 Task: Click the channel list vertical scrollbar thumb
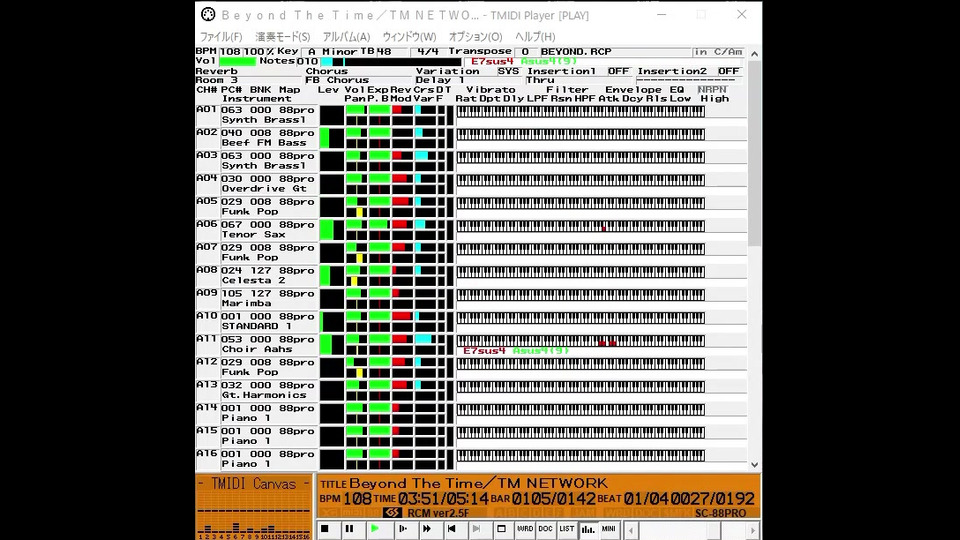(754, 153)
